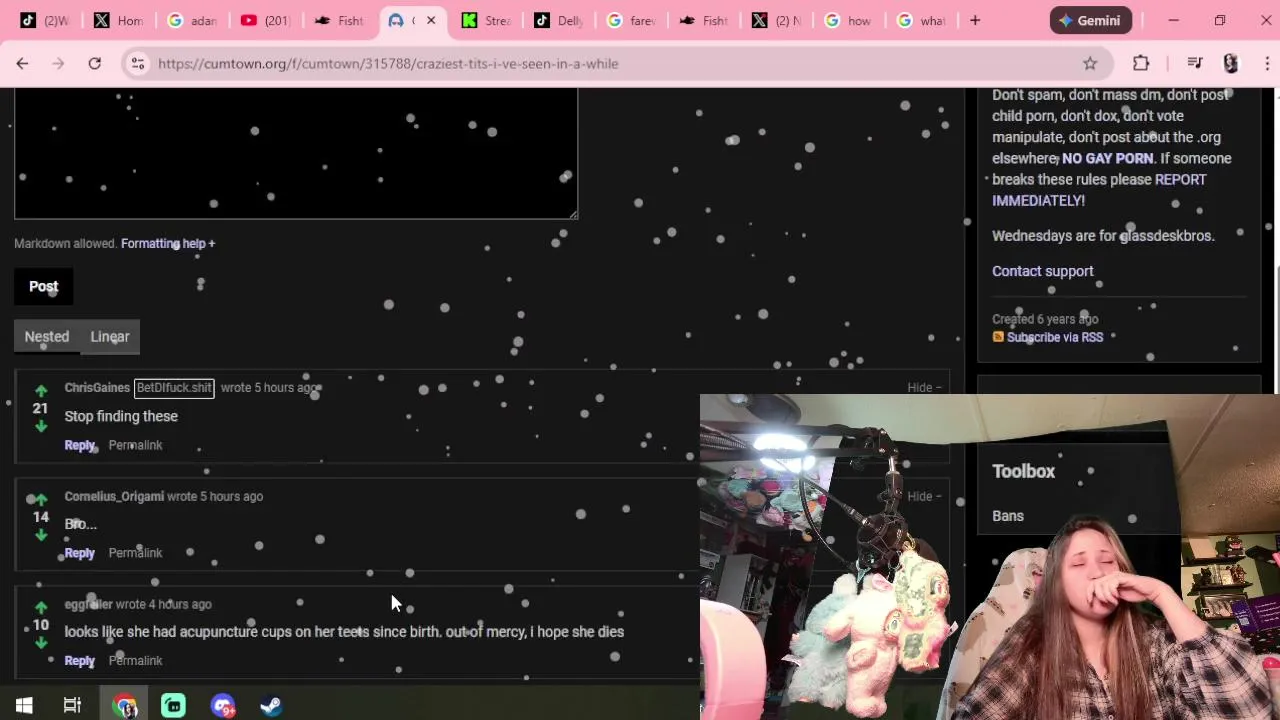Switch comments to Nested view
The height and width of the screenshot is (720, 1280).
pyautogui.click(x=47, y=337)
